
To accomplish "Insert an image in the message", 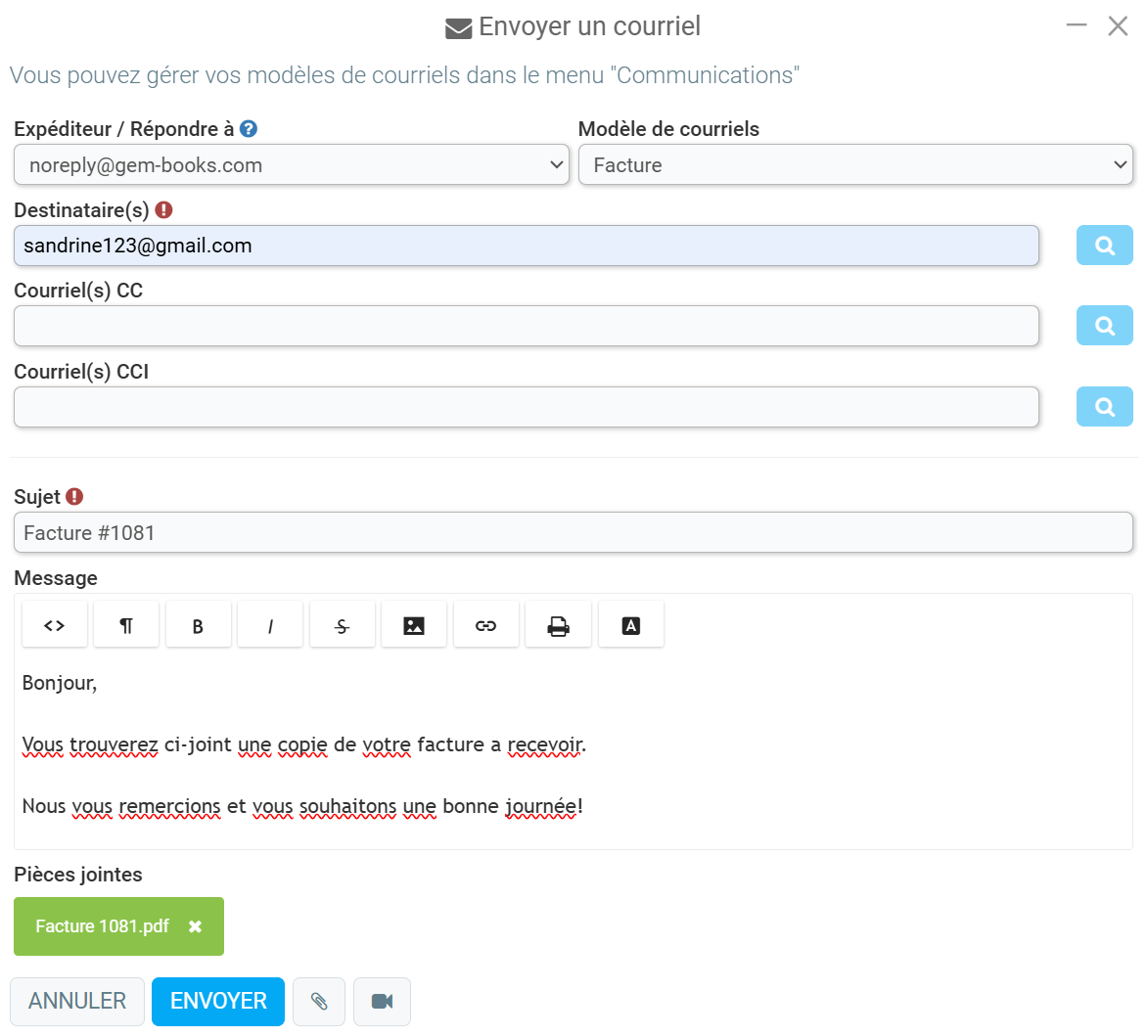I will coord(414,625).
